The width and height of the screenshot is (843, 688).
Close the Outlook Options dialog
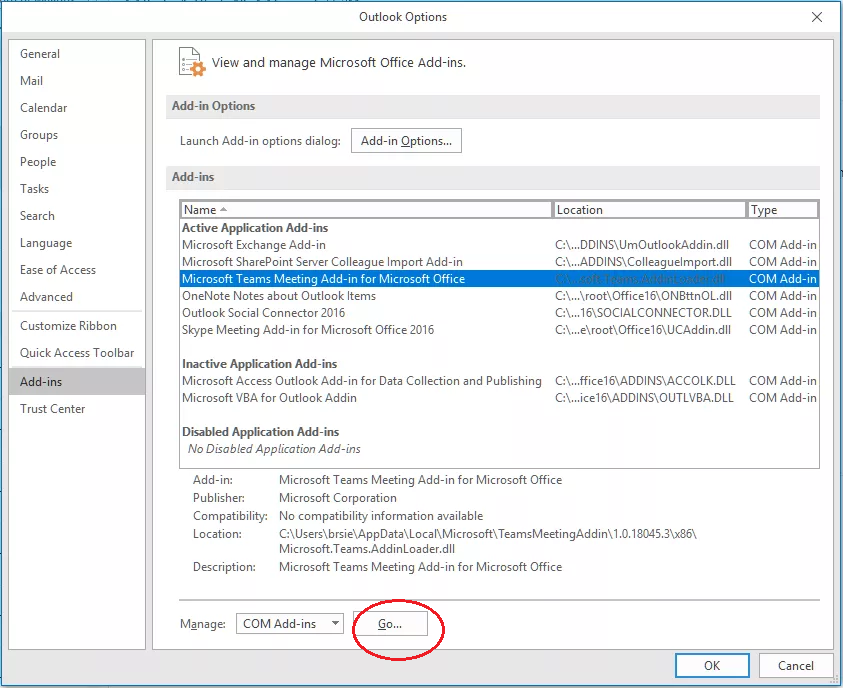click(x=817, y=17)
